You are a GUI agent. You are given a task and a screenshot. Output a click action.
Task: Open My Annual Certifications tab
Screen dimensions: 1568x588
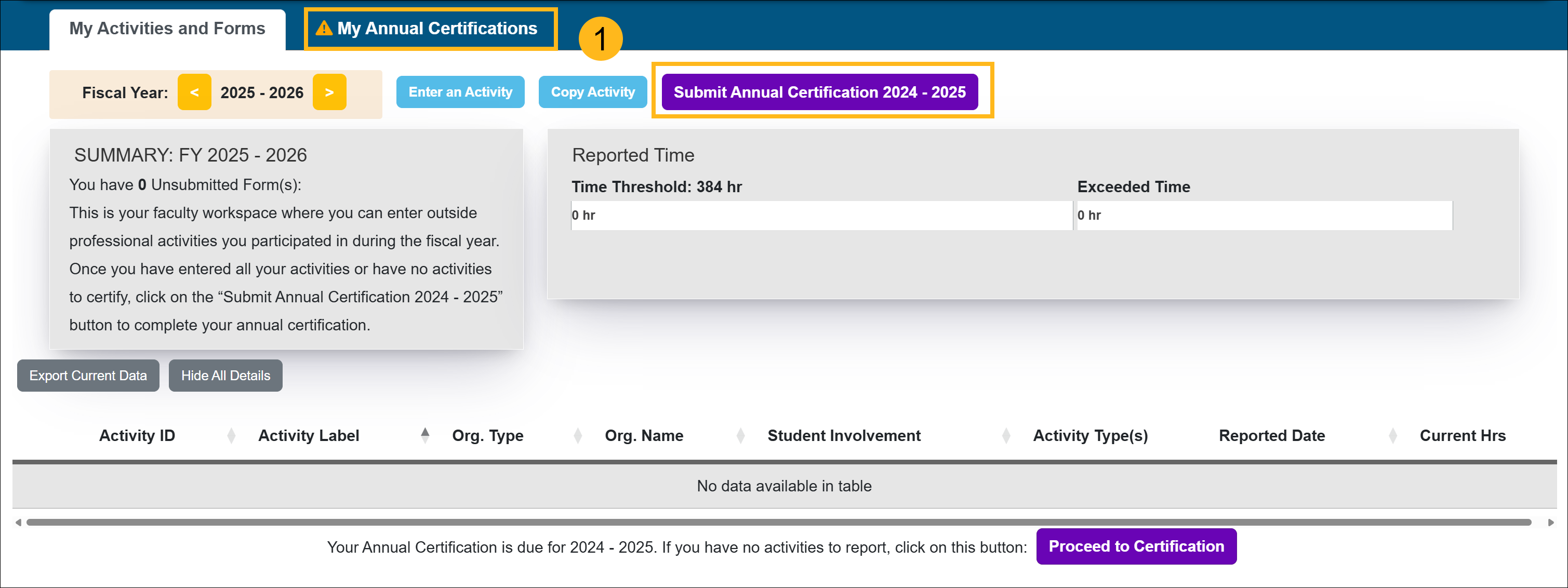[x=437, y=29]
